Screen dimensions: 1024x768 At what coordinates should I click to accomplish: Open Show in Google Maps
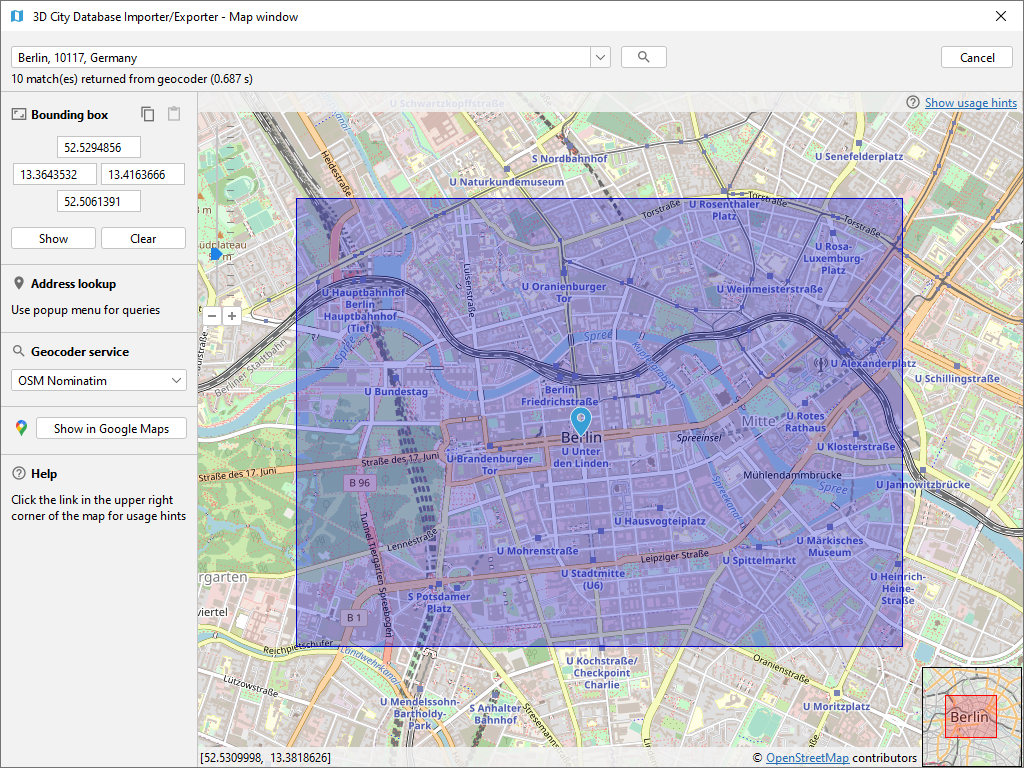pyautogui.click(x=111, y=428)
